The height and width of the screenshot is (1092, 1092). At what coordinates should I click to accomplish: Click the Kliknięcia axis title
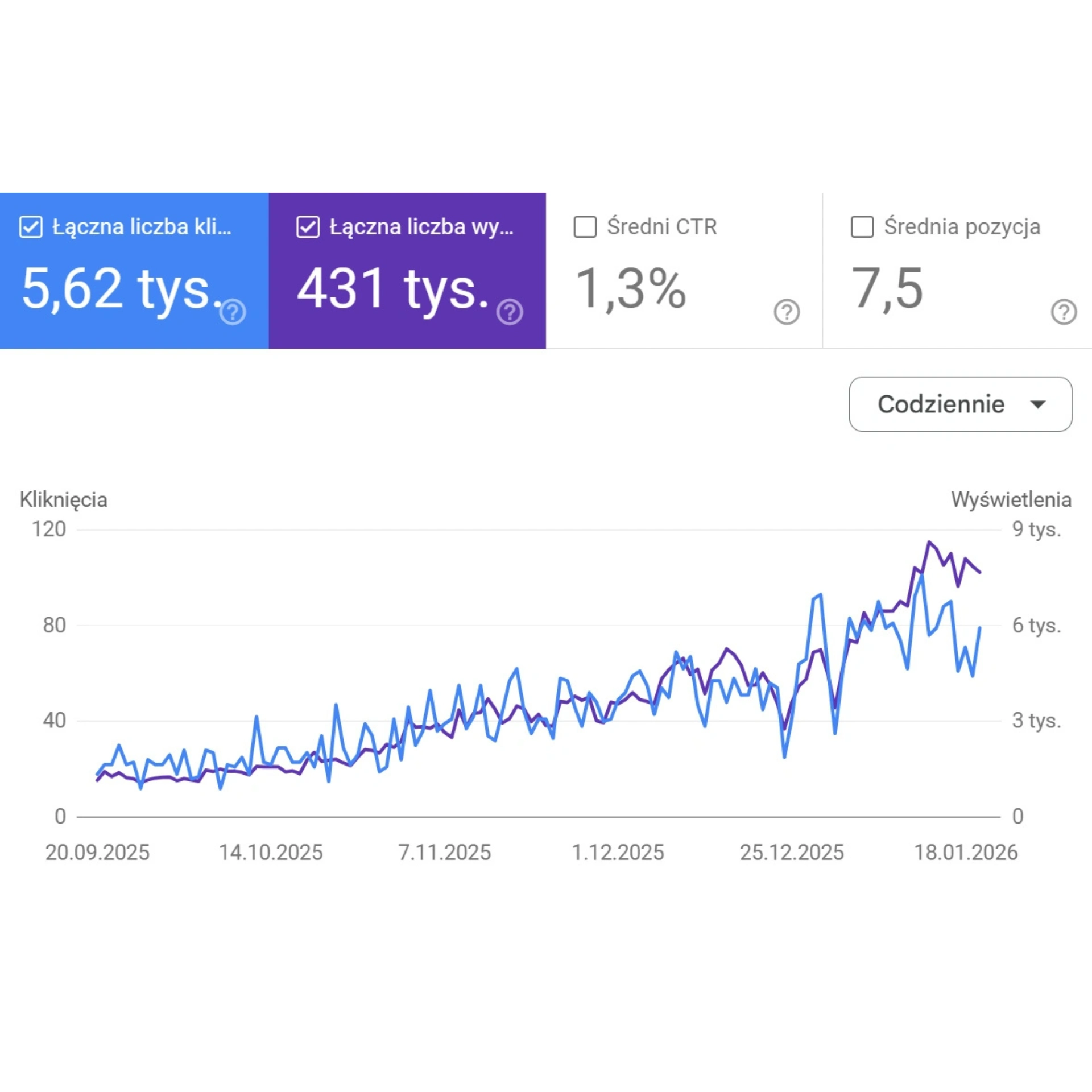(x=63, y=499)
